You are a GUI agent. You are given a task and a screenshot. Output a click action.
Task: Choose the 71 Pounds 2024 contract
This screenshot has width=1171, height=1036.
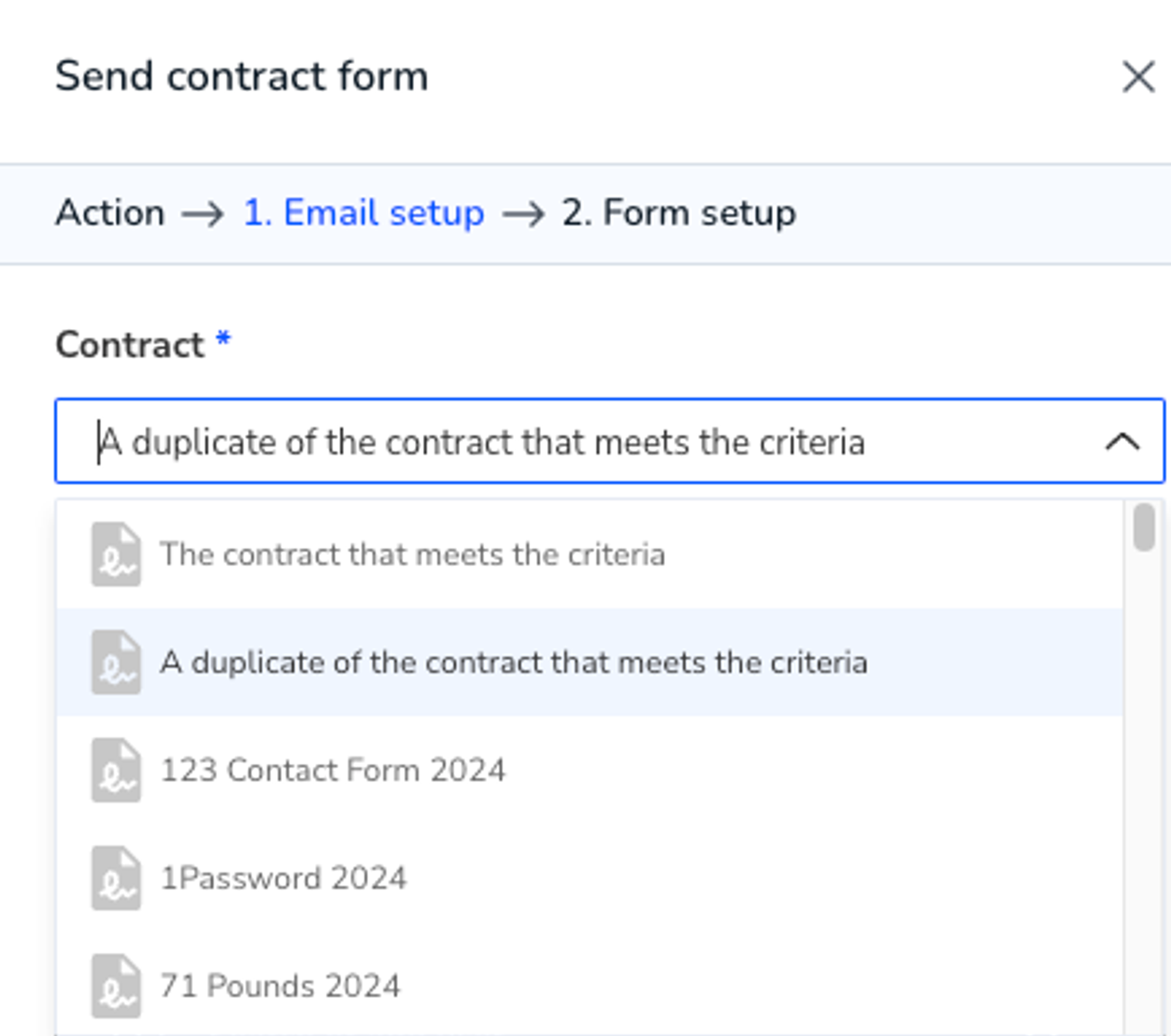pos(590,986)
